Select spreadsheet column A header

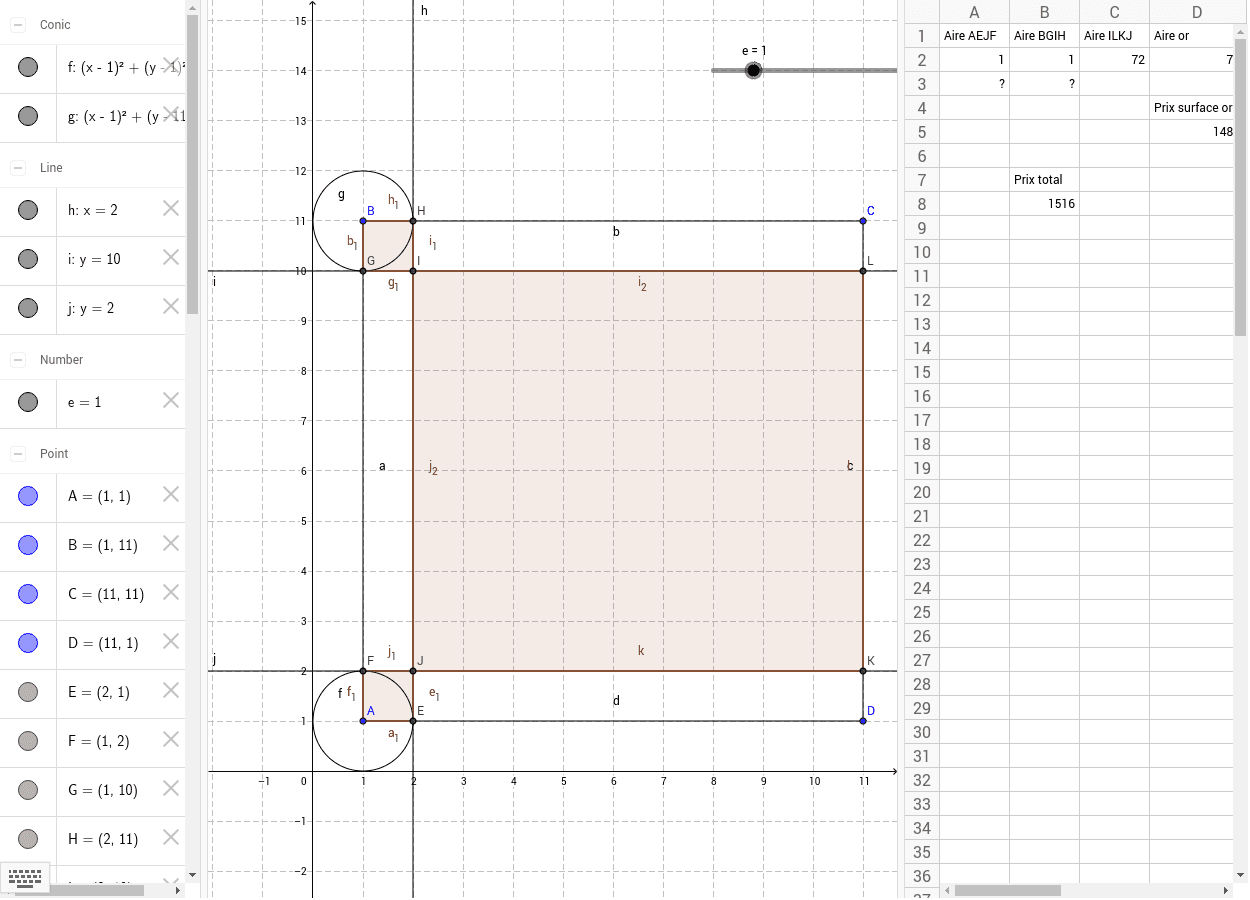(x=974, y=12)
